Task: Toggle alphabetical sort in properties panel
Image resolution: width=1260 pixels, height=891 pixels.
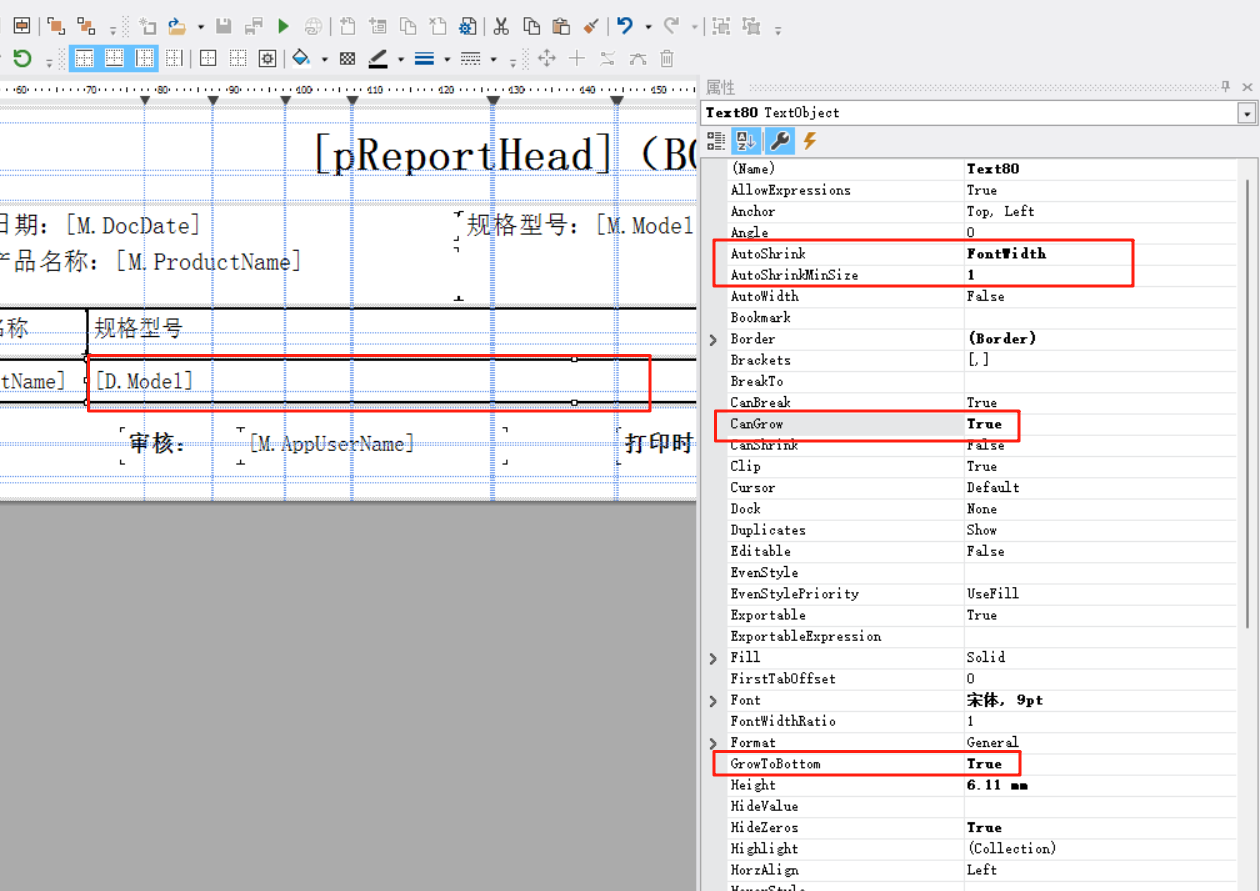Action: (x=746, y=141)
